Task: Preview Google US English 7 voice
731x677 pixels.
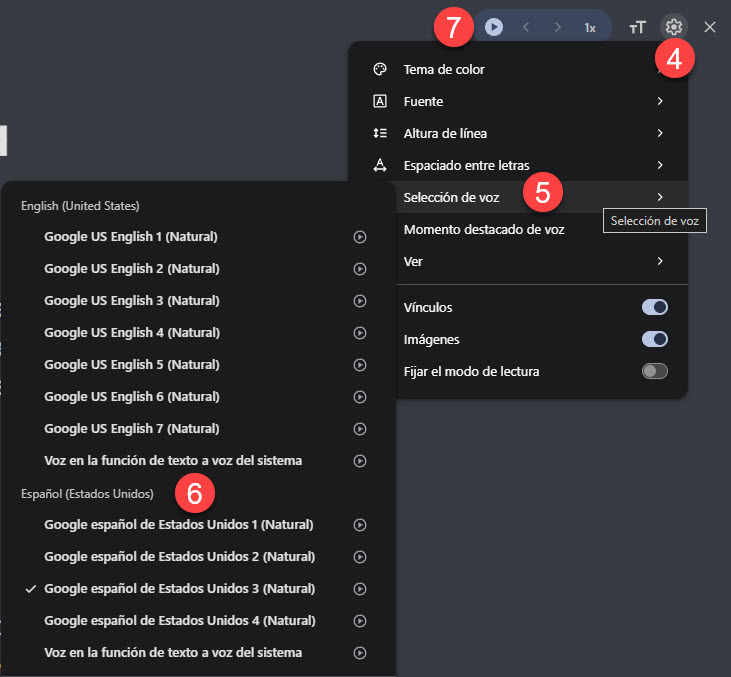Action: coord(359,429)
